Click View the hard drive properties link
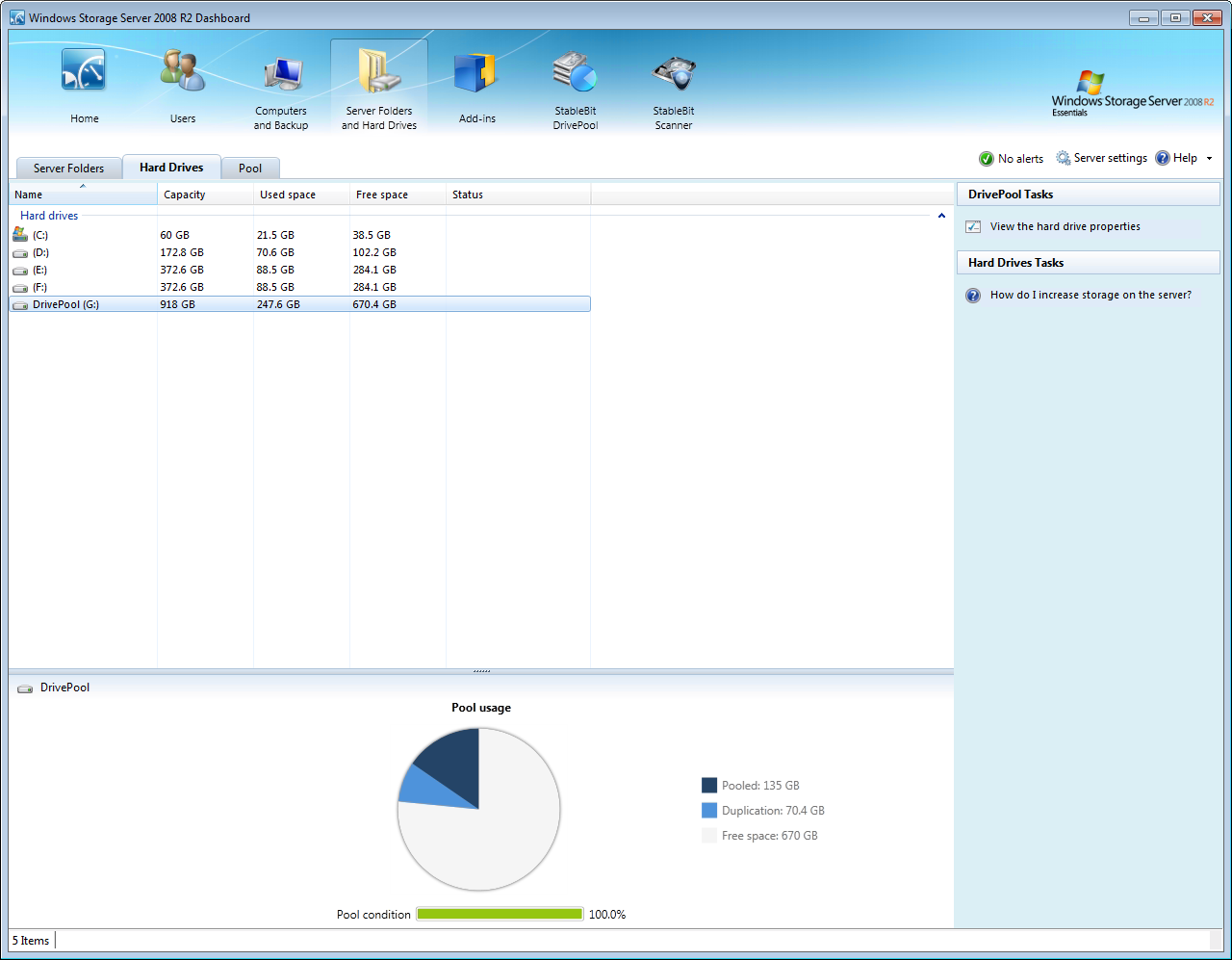 pyautogui.click(x=1065, y=226)
